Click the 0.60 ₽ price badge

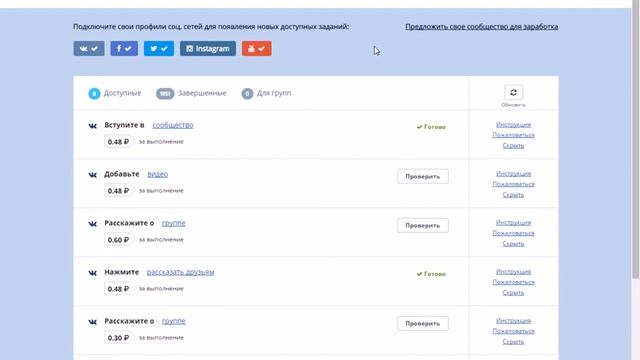[118, 240]
